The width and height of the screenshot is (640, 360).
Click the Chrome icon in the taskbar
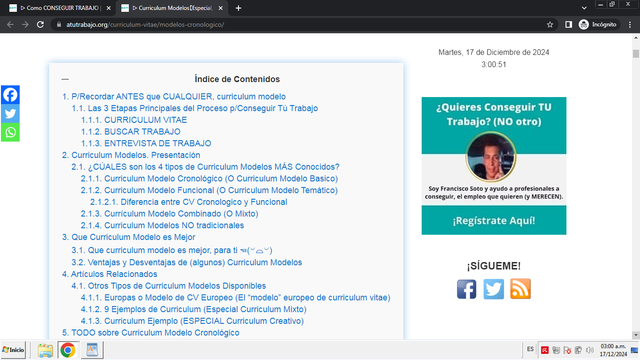point(68,350)
